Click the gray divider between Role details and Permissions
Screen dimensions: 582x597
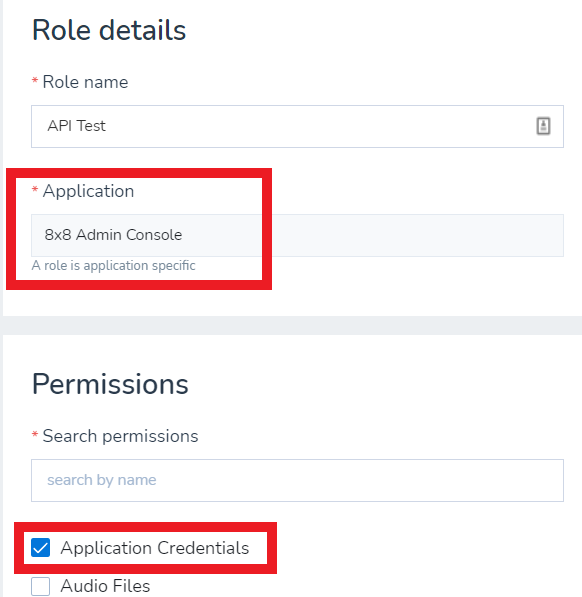coord(292,326)
